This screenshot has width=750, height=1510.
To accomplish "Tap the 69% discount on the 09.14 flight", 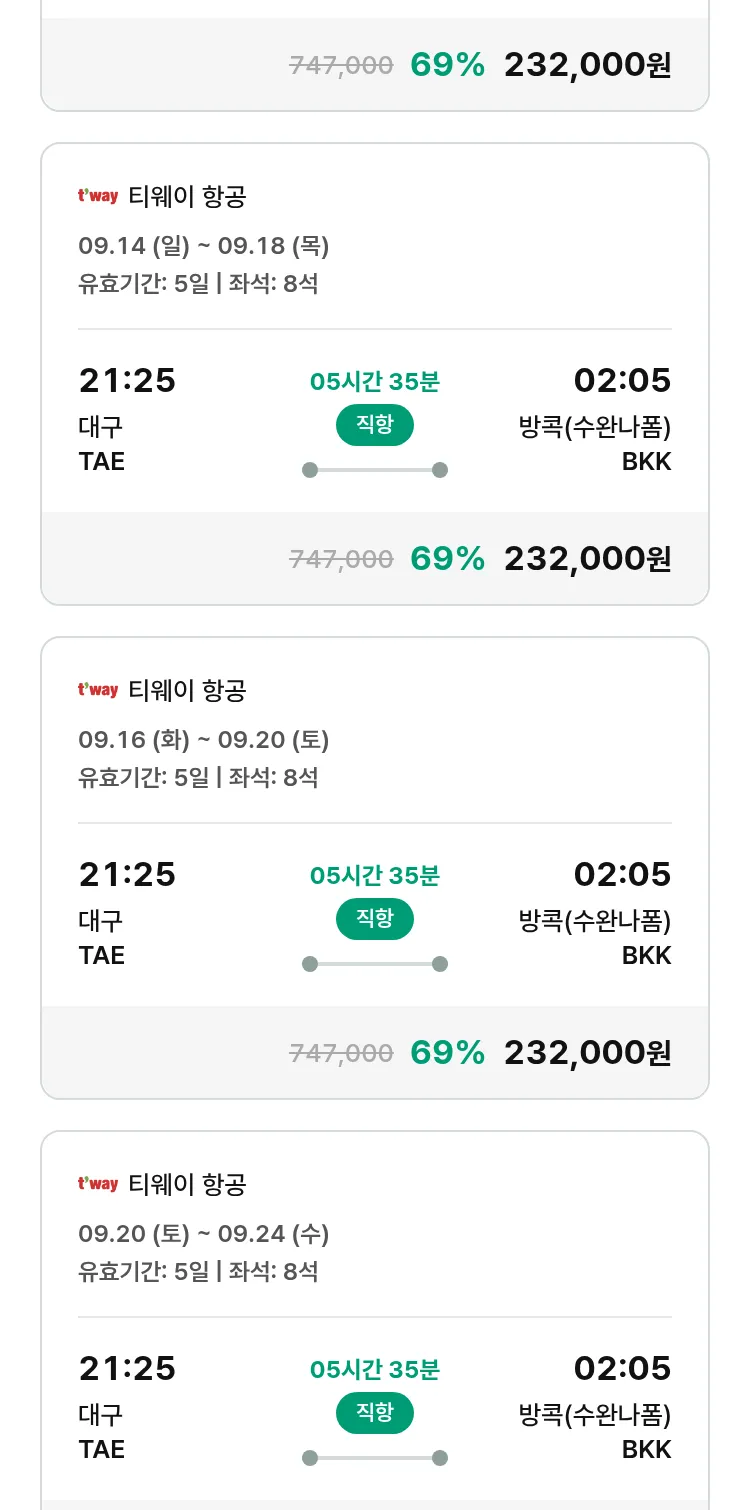I will 447,559.
